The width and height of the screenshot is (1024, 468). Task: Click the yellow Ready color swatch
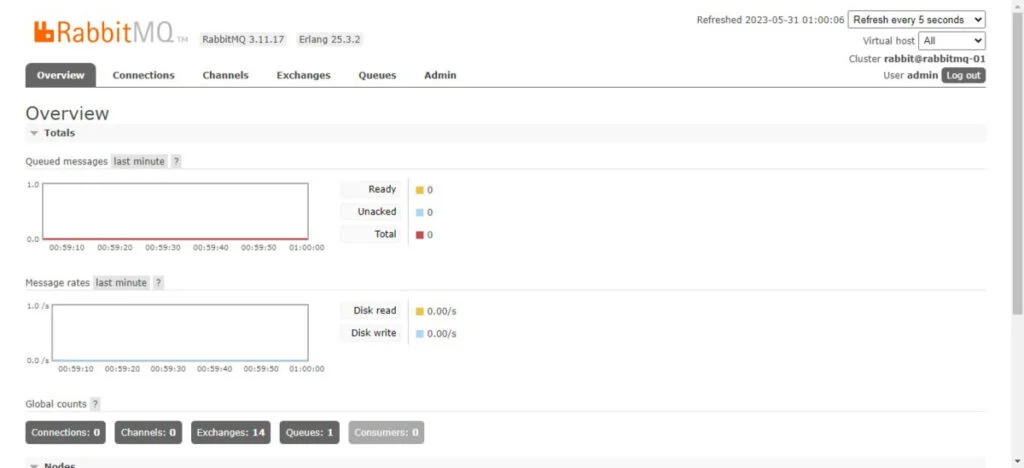coord(420,190)
